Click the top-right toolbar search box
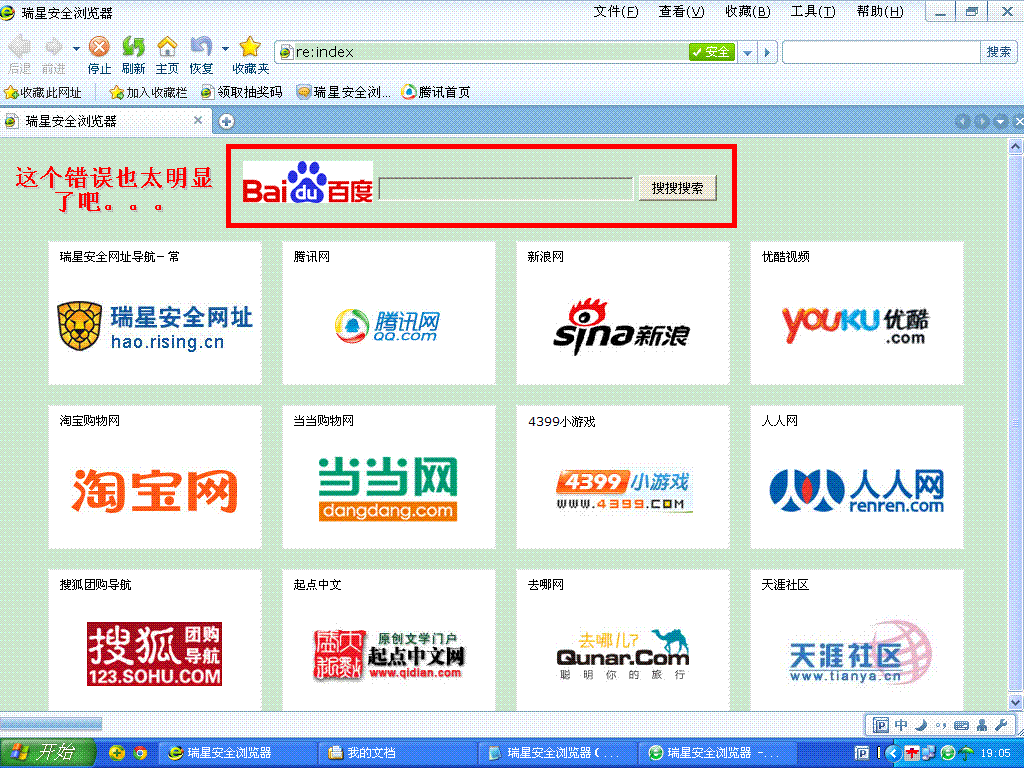1024x768 pixels. (x=882, y=52)
